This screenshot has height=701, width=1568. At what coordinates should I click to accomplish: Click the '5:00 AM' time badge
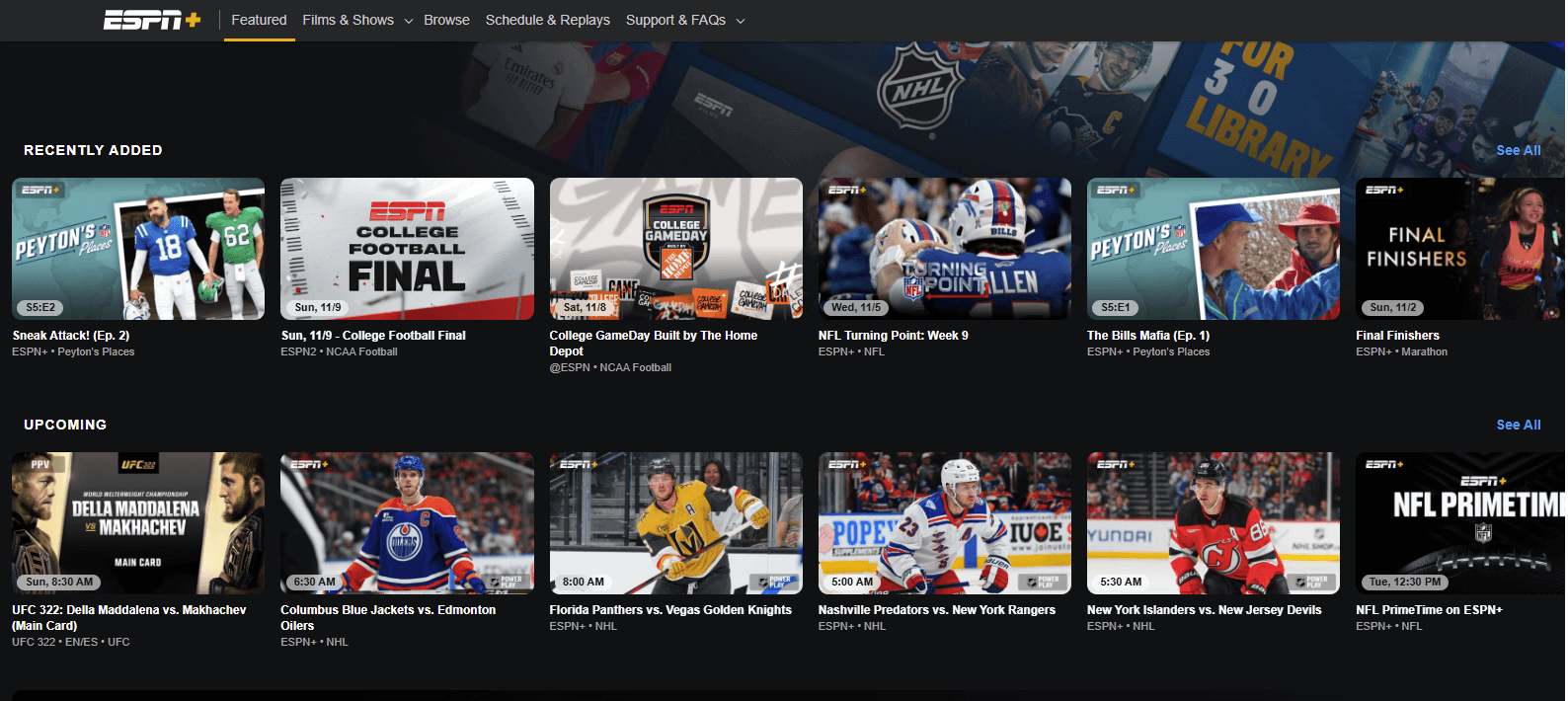pos(852,582)
